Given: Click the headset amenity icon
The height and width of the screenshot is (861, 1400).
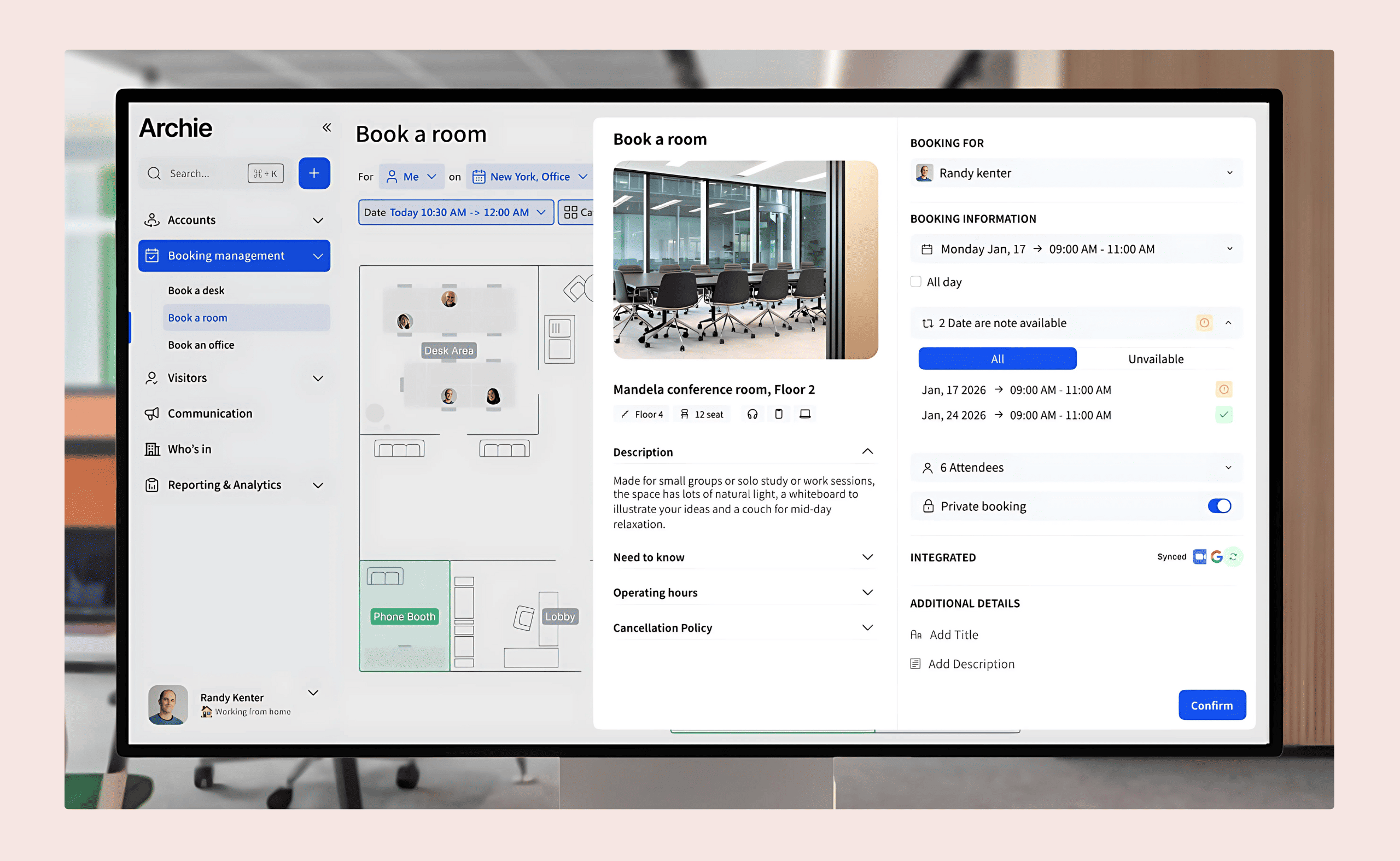Looking at the screenshot, I should 752,414.
